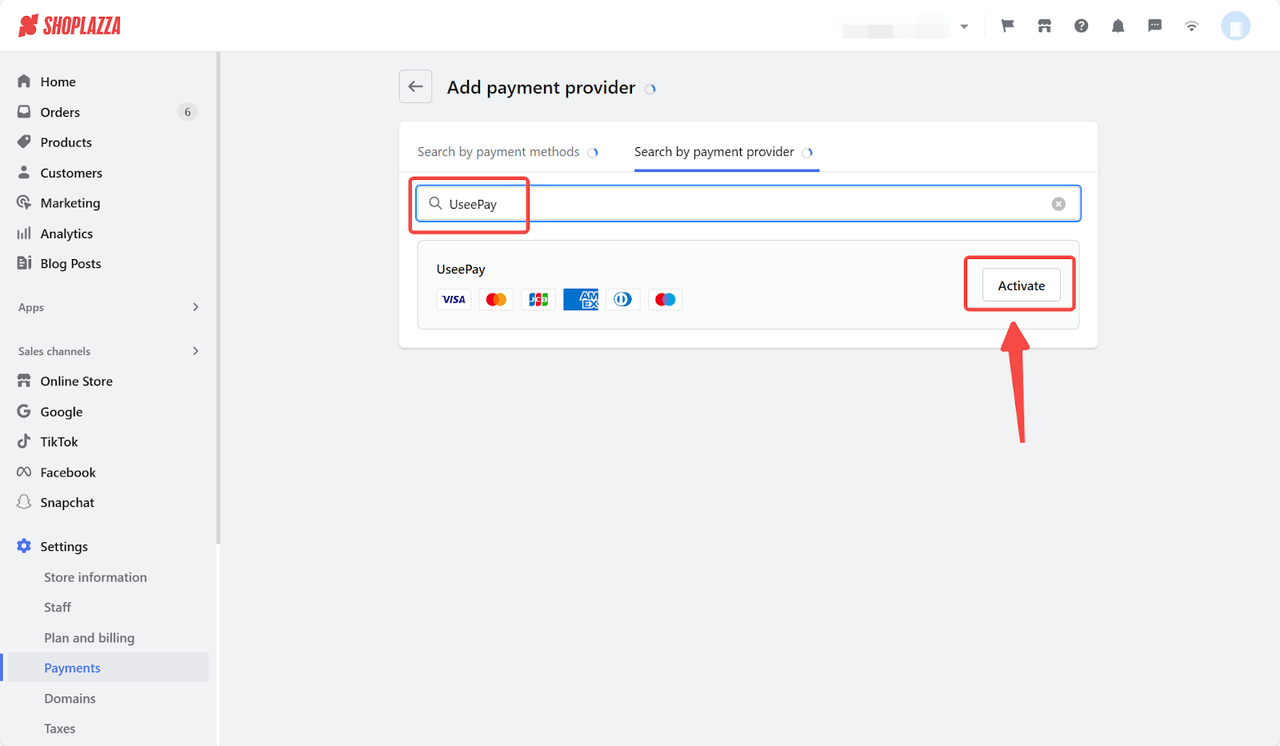Open the flag icon in the header
This screenshot has width=1280, height=746.
point(1008,26)
